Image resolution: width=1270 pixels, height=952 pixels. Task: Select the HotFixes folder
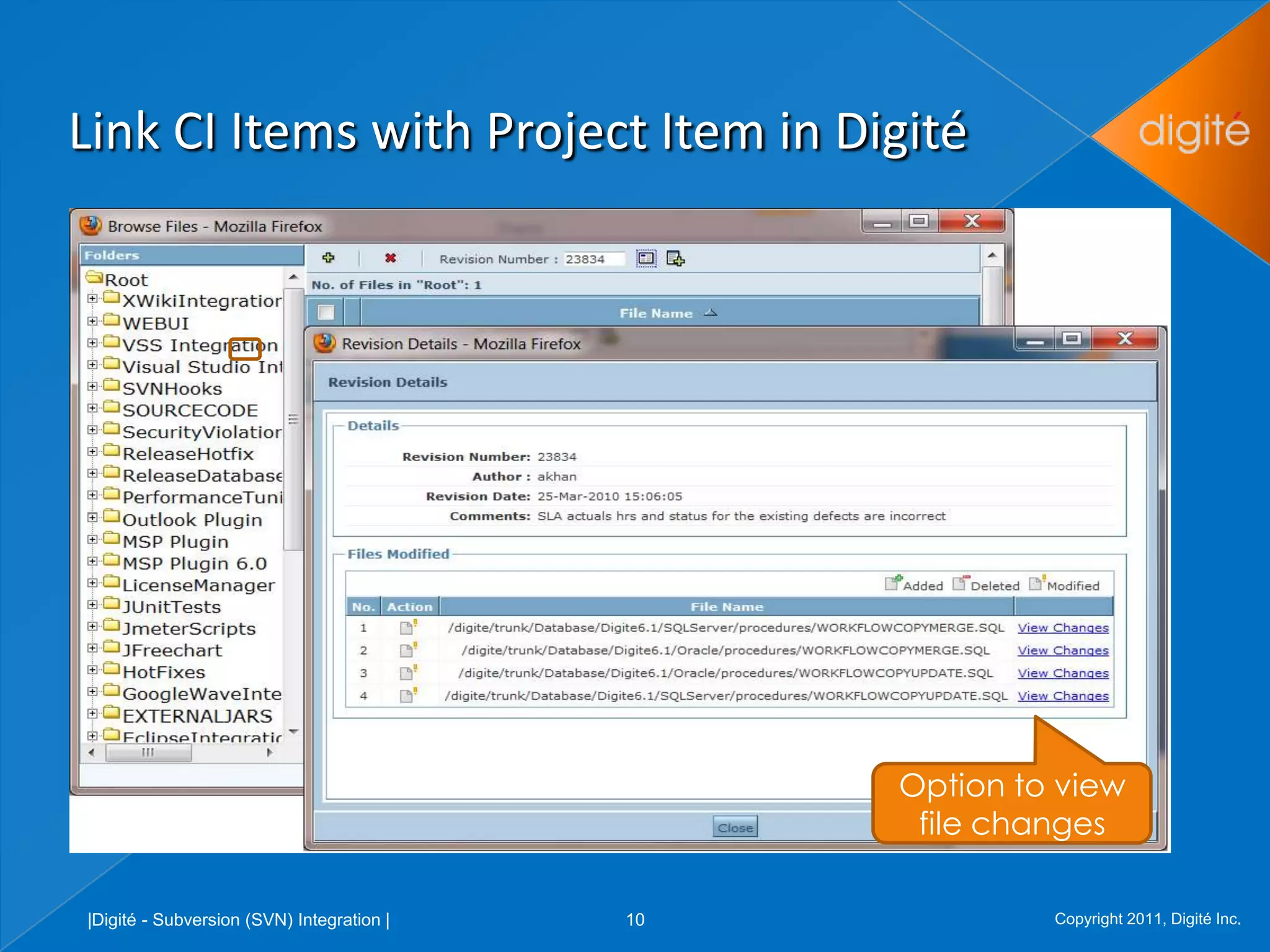pos(164,672)
